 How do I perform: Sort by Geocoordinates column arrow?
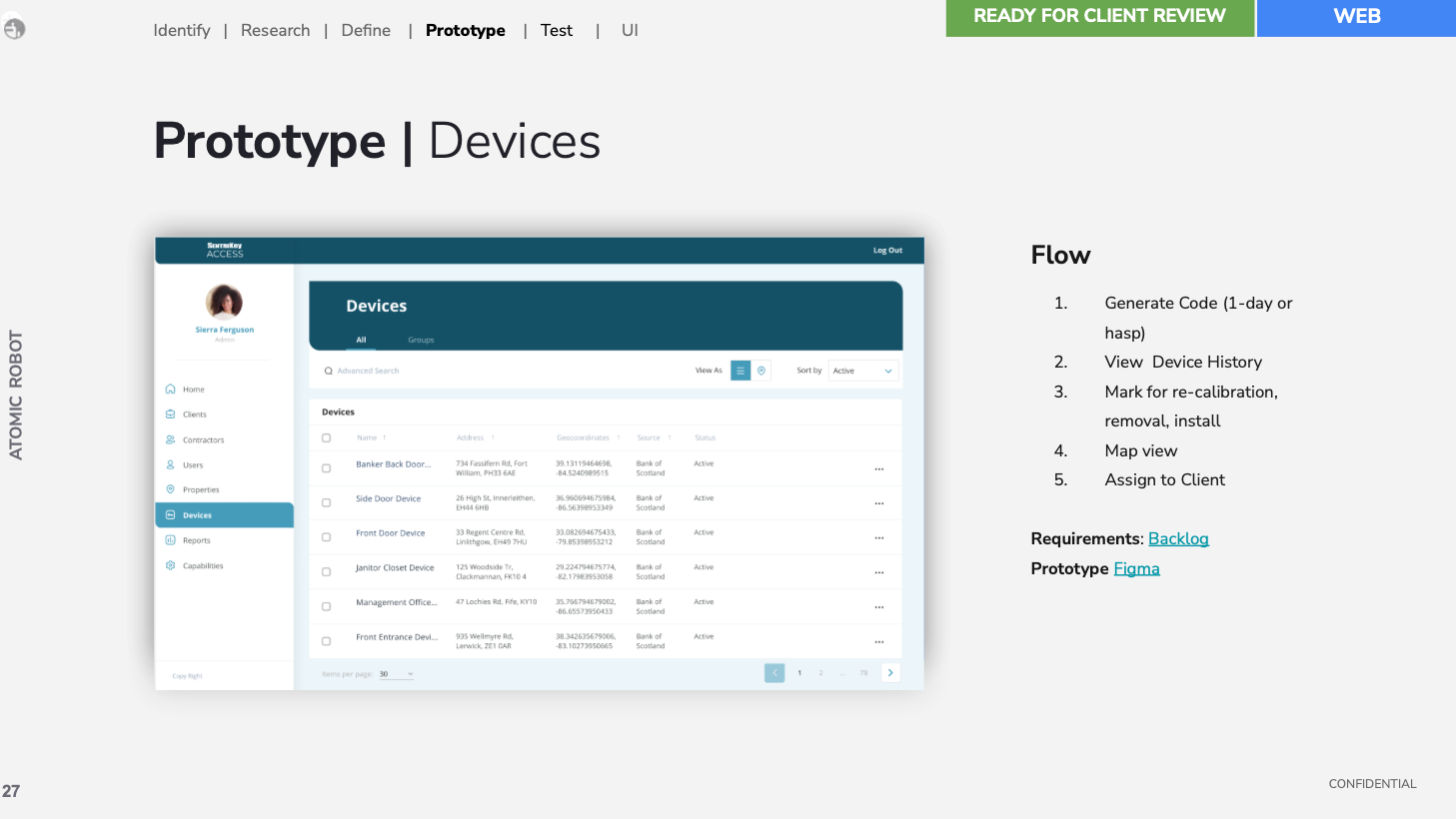(619, 437)
